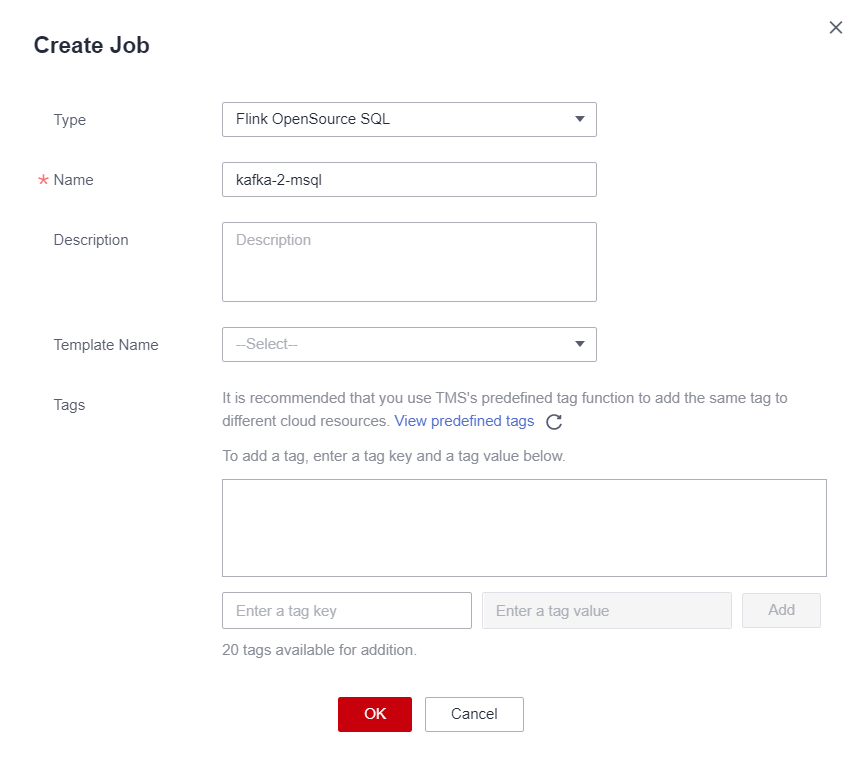Click the Tags section label
Screen dimensions: 863x760
pos(69,405)
